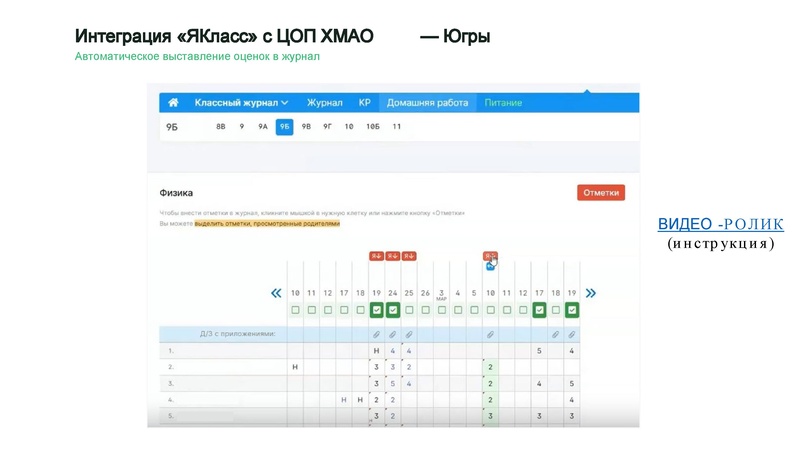The width and height of the screenshot is (800, 450).
Task: Click the Физика subject heading
Action: click(x=176, y=193)
